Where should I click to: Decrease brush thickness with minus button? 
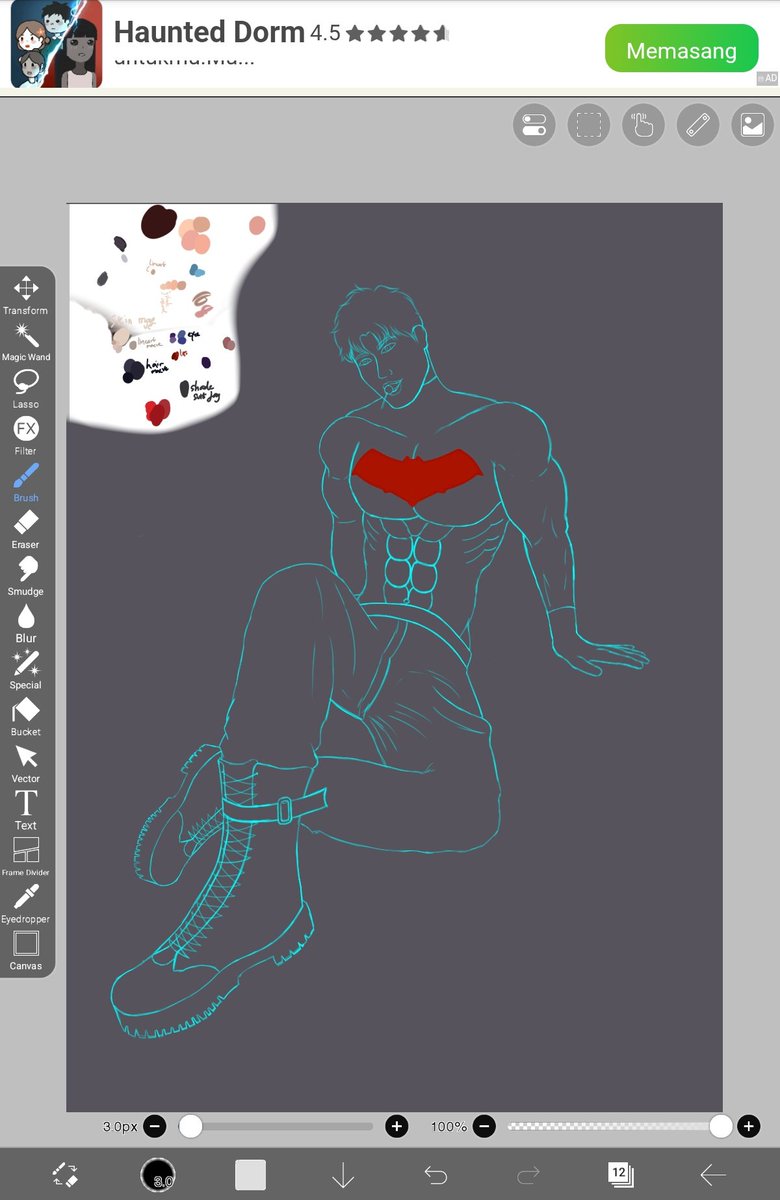pos(155,1127)
